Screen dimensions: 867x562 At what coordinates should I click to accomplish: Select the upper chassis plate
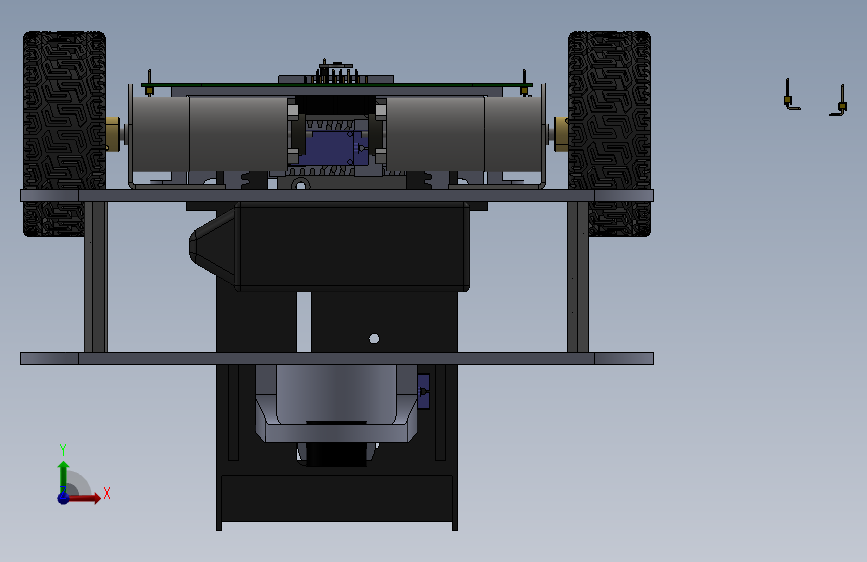tap(337, 195)
